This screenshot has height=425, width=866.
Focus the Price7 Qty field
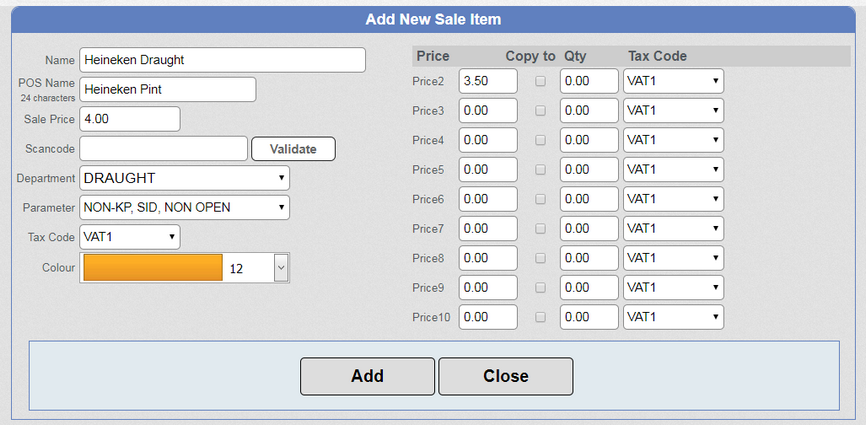[589, 229]
